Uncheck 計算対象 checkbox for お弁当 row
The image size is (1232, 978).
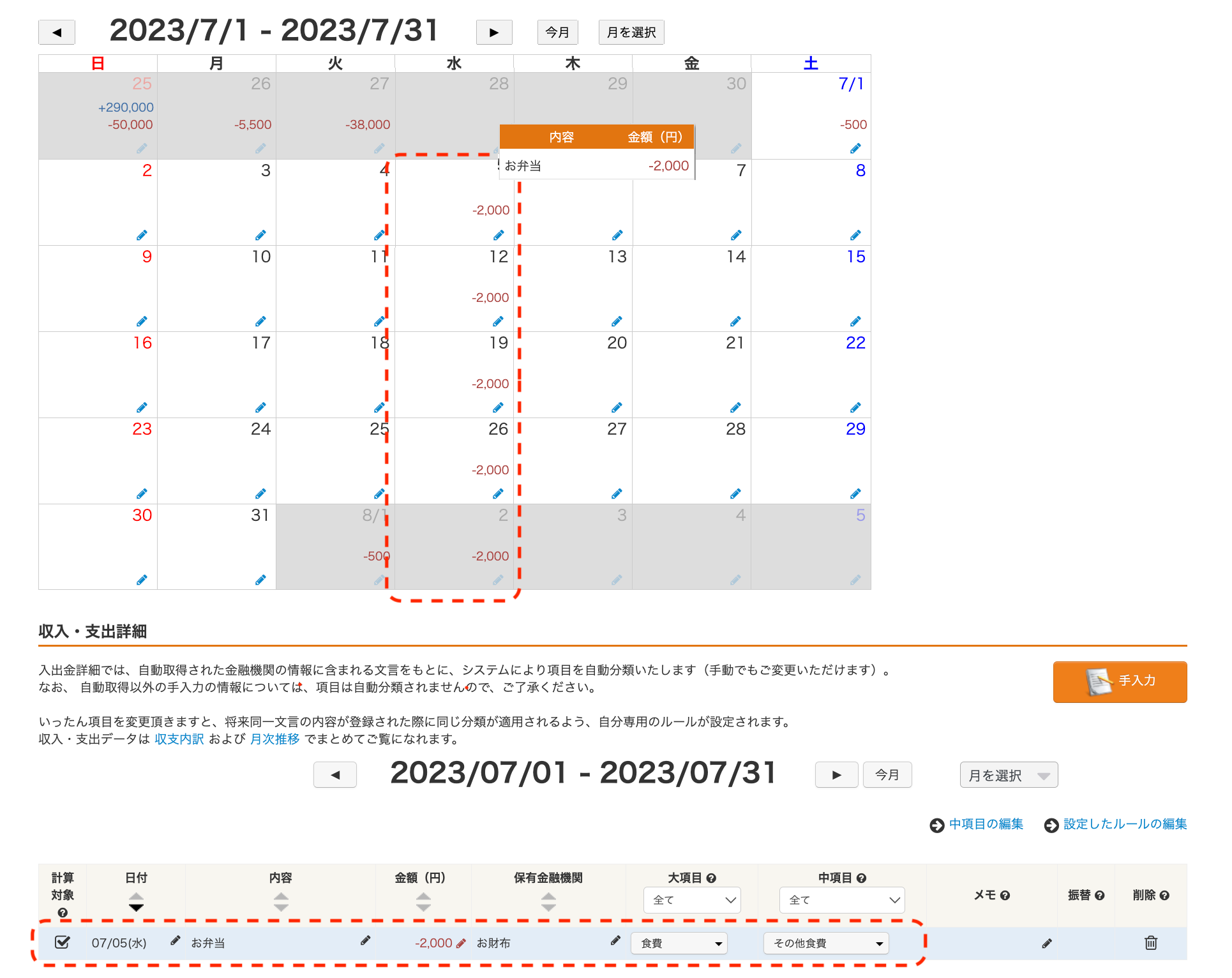click(63, 942)
